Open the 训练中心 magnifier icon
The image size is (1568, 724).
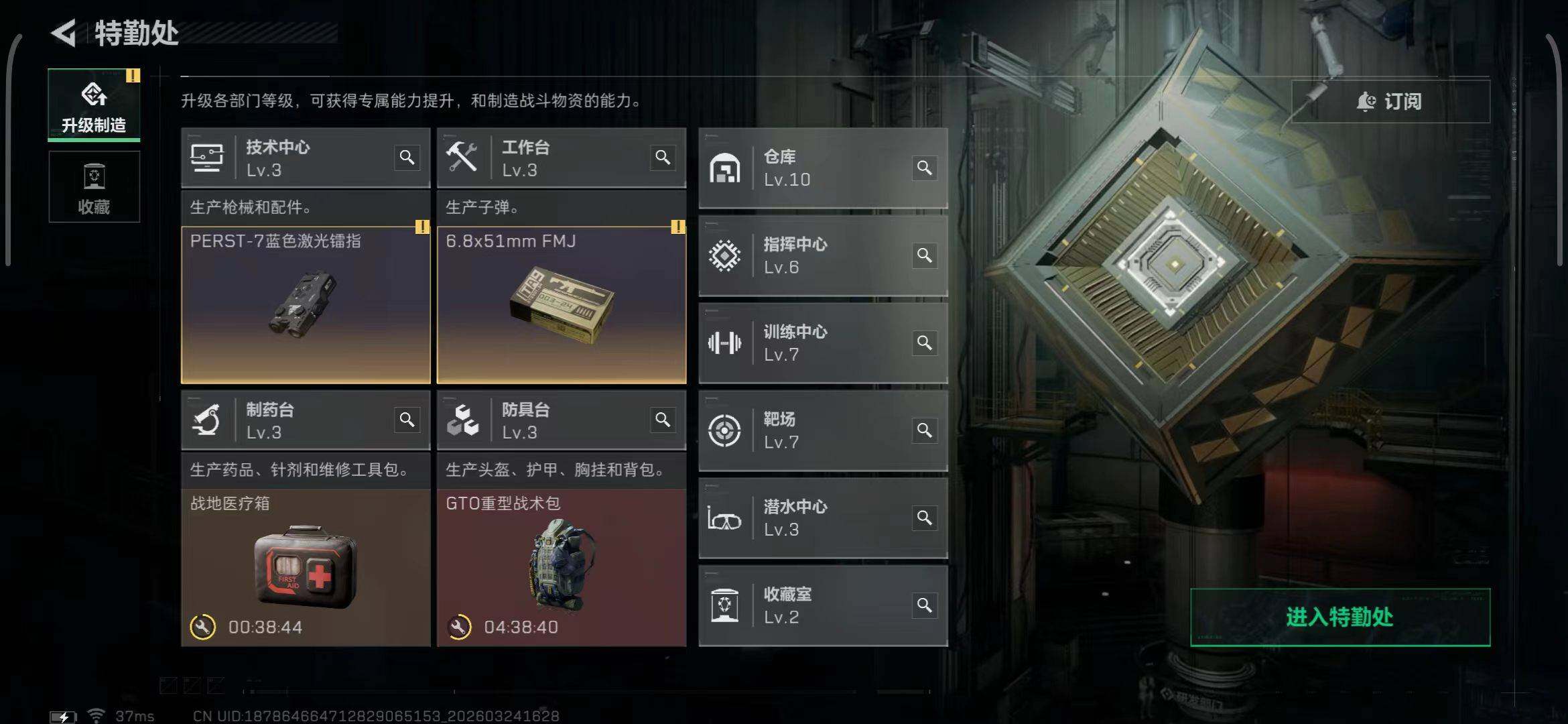tap(924, 343)
